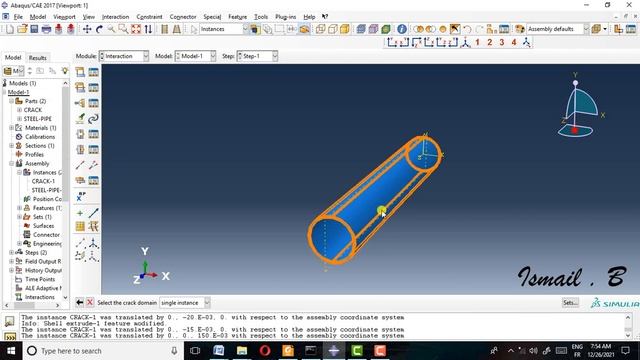
Task: Open the Instances selection filter dropdown
Action: tap(224, 29)
